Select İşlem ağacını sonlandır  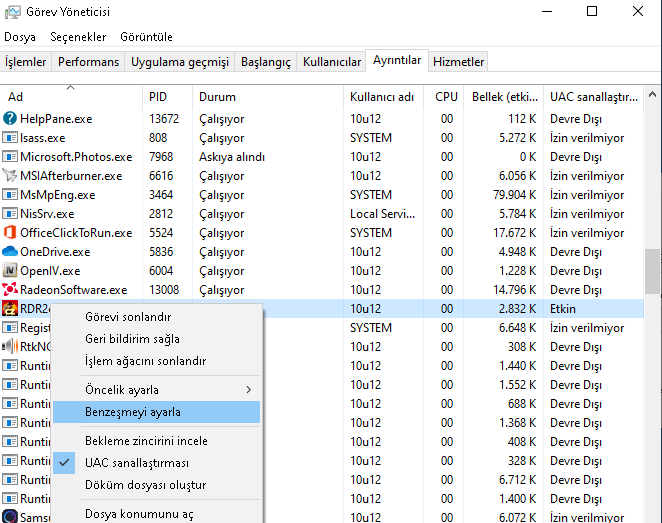coord(156,361)
